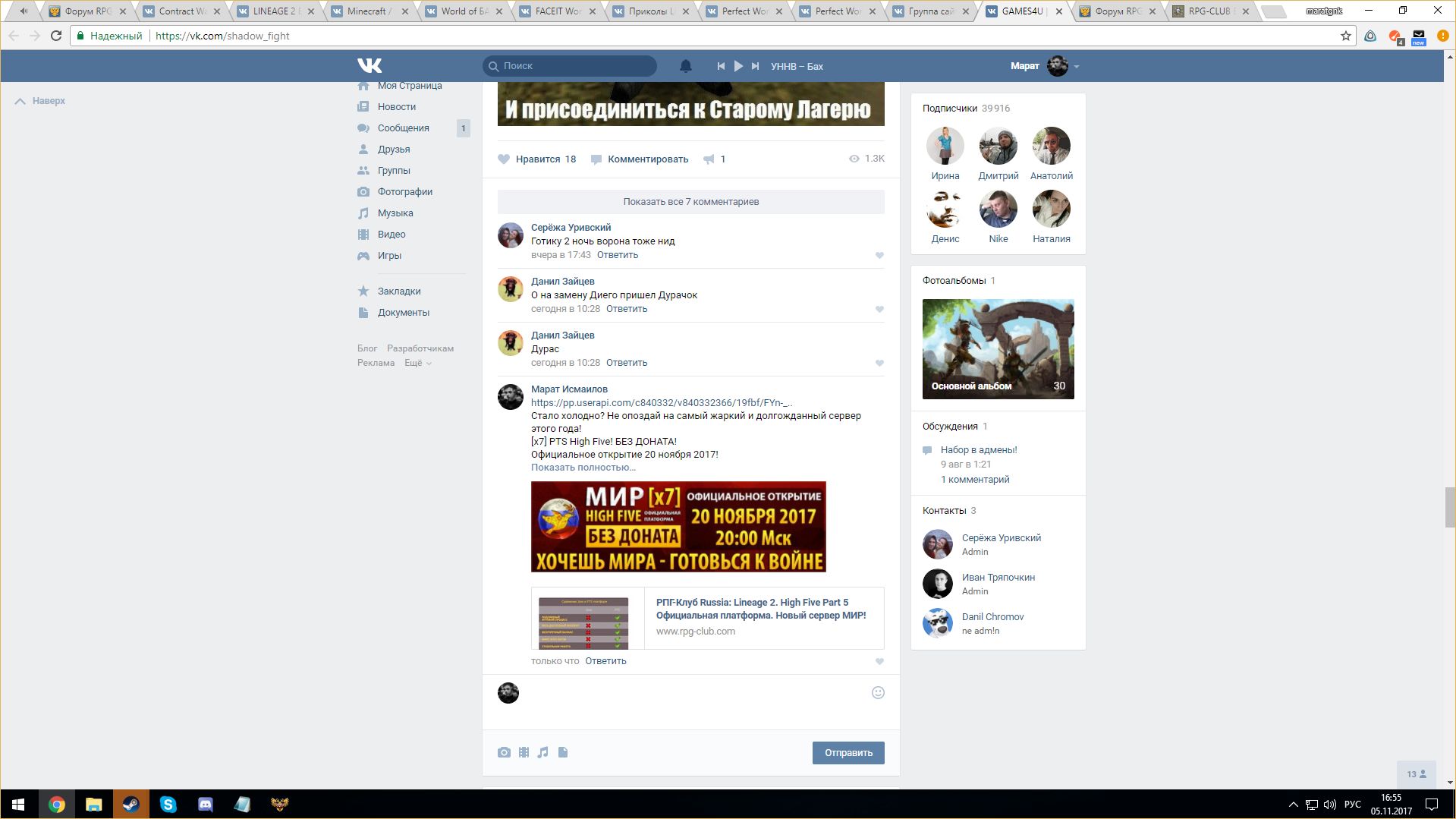Viewport: 1456px width, 819px height.
Task: Like Марат Исмаилов's comment
Action: 879,662
